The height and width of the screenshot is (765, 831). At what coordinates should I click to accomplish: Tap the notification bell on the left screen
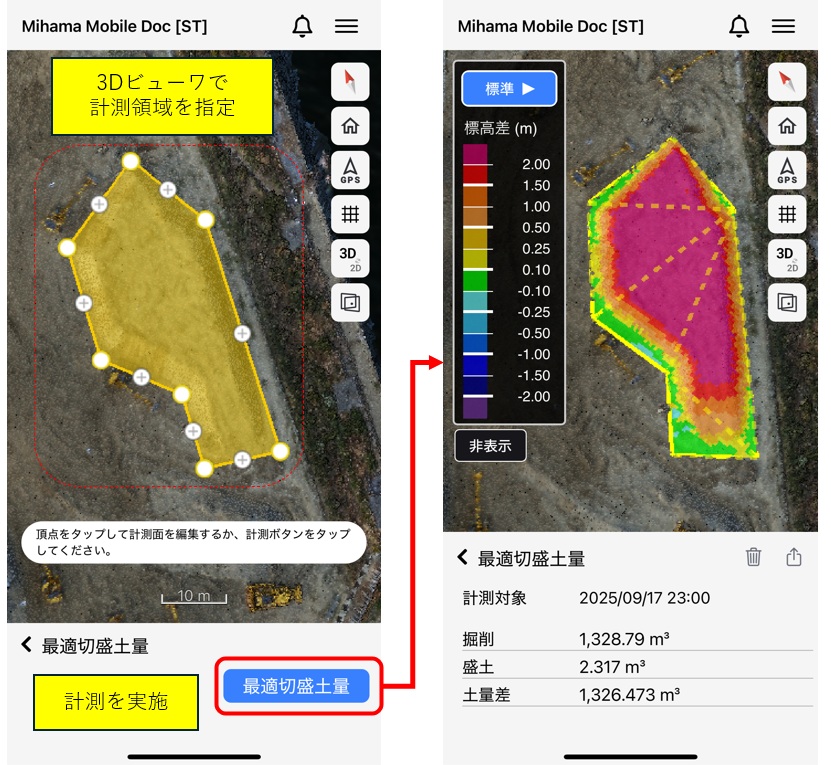click(303, 27)
